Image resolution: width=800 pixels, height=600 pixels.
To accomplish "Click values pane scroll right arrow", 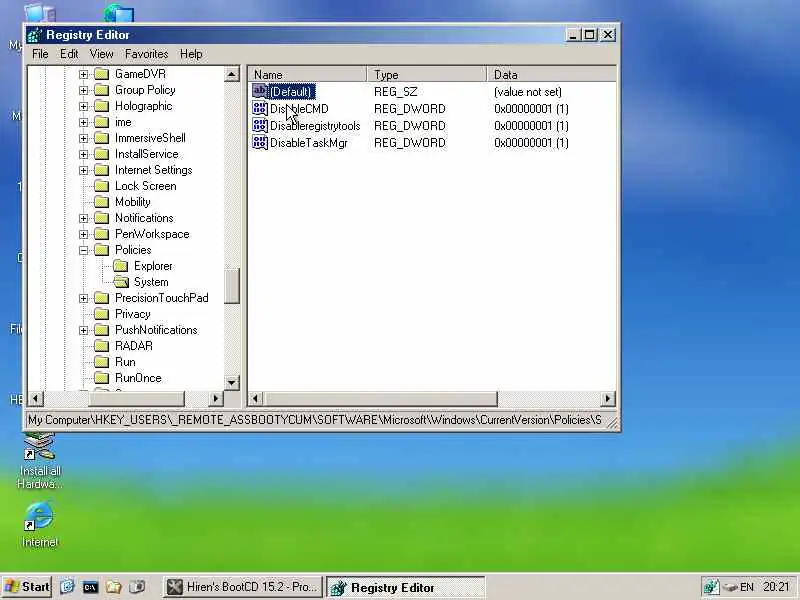I will point(608,398).
